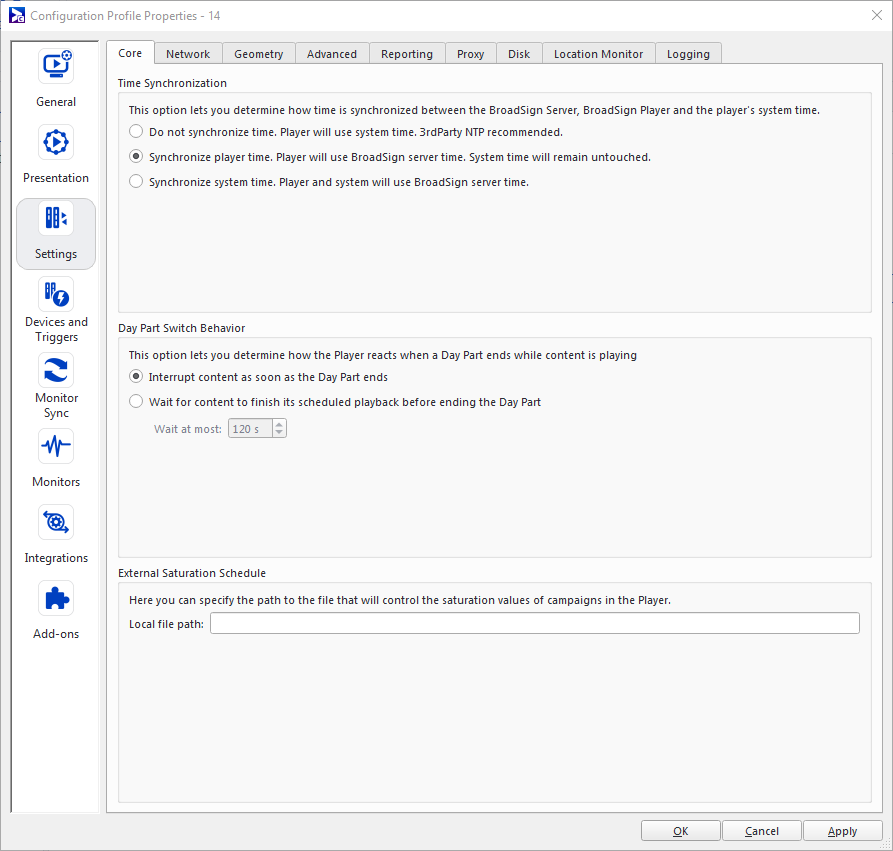Switch to the Disk tab

coord(519,54)
